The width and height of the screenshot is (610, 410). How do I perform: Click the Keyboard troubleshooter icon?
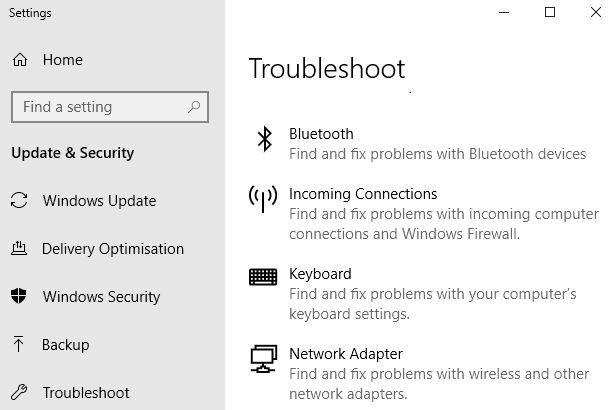coord(263,276)
